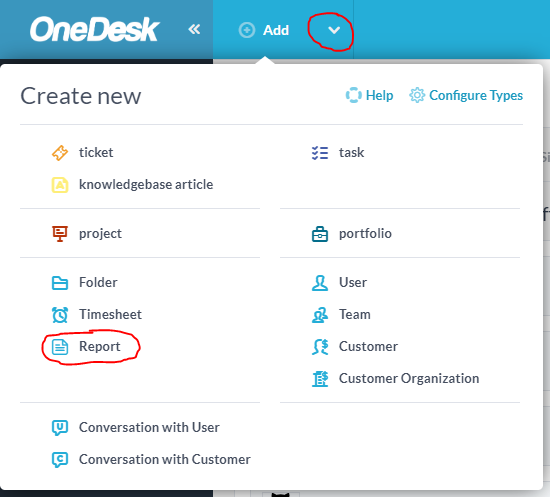Click the Conversation with User bubble icon
This screenshot has width=550, height=497.
pos(60,428)
